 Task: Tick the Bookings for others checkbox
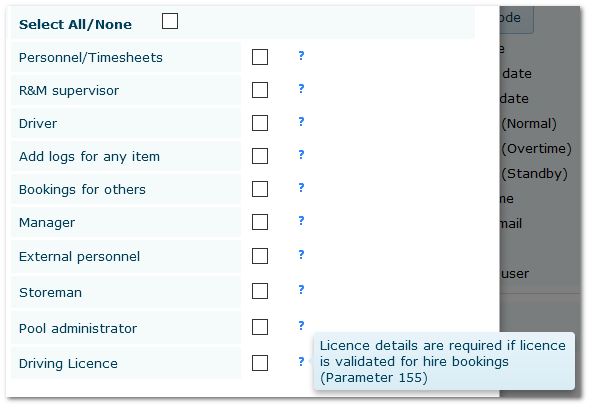pos(260,189)
